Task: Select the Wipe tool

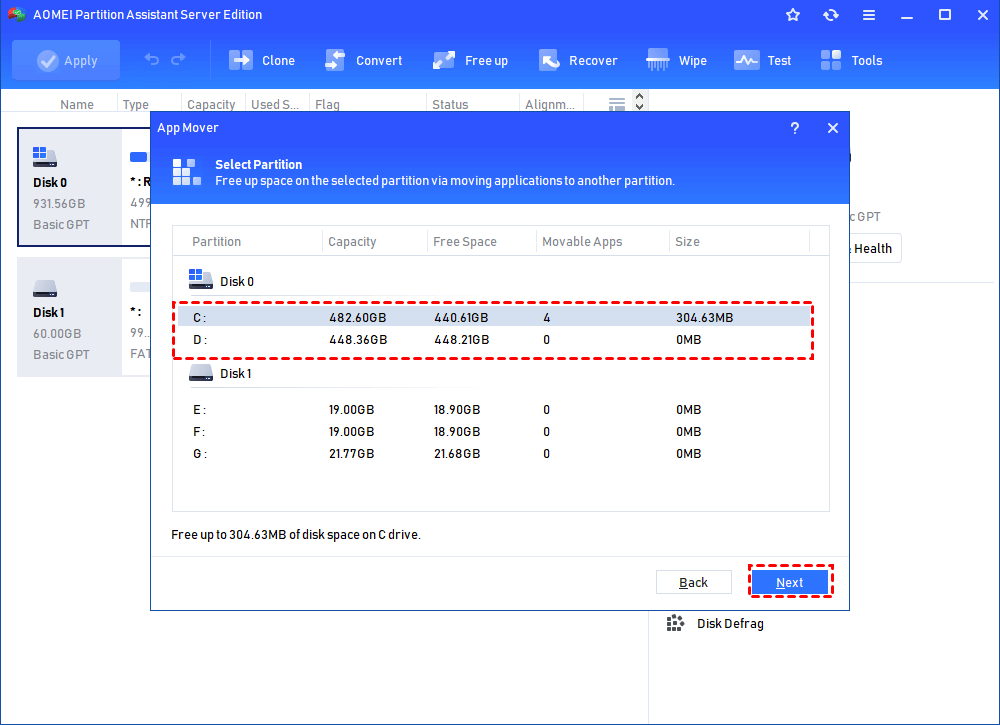Action: pos(677,60)
